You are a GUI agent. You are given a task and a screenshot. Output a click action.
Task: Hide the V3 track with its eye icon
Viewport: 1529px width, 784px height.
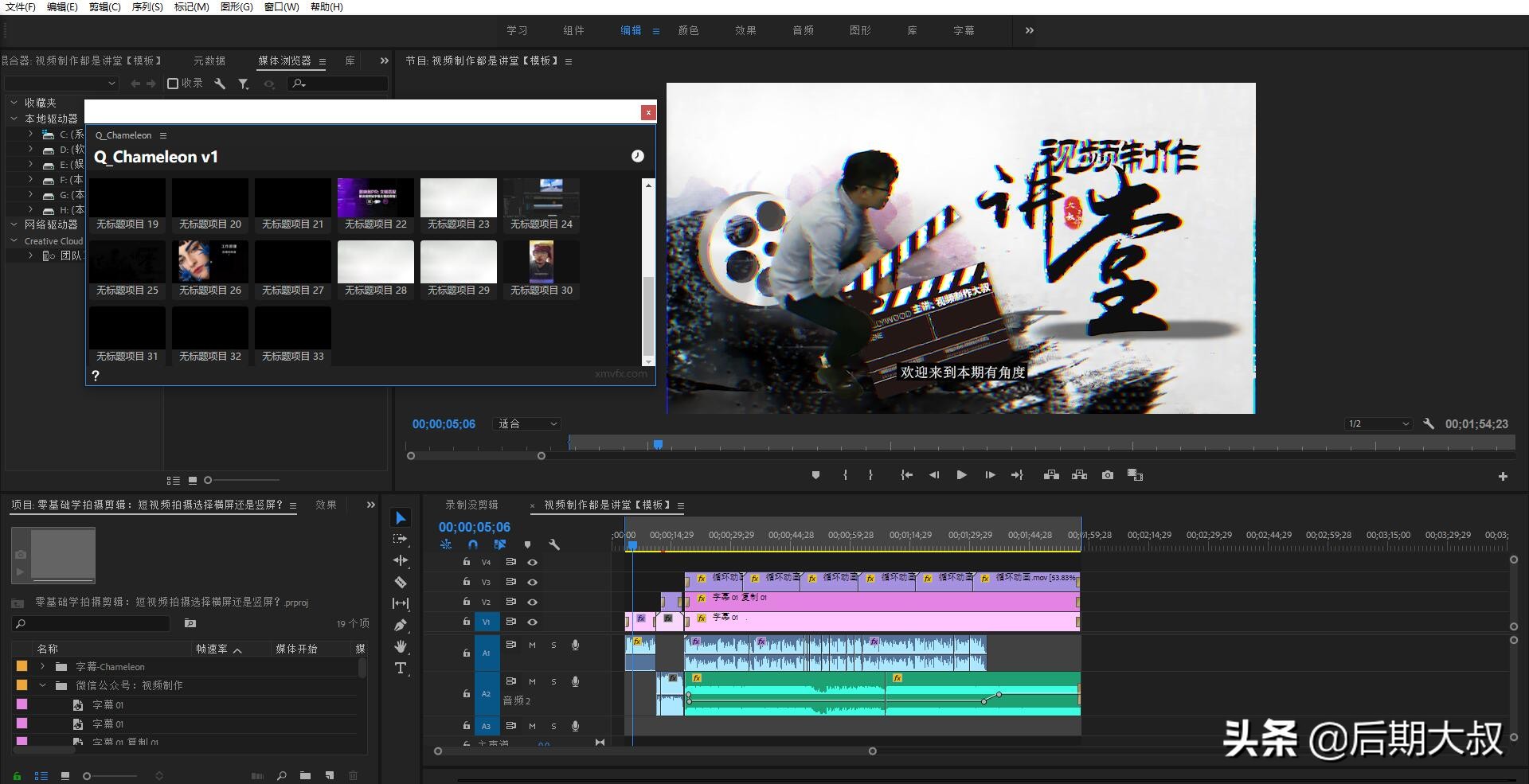tap(532, 582)
